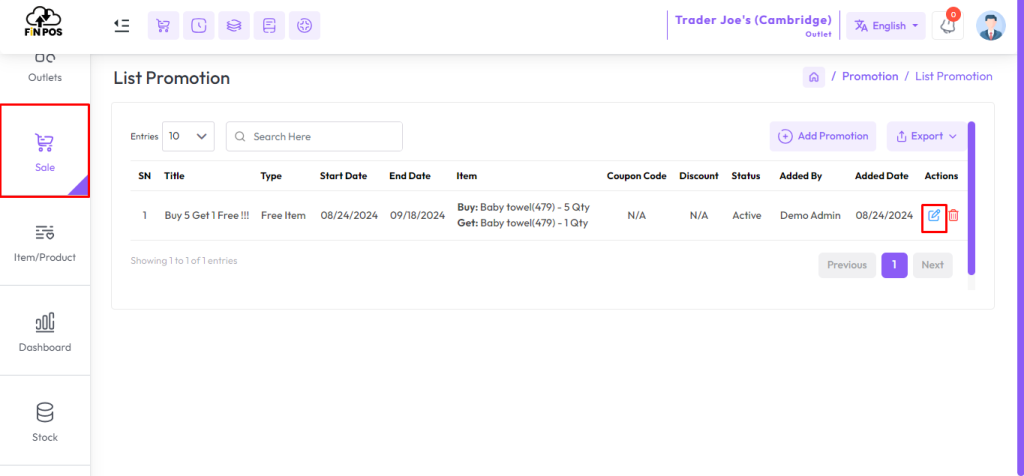This screenshot has width=1024, height=476.
Task: Go to home via breadcrumb house icon
Action: [x=814, y=76]
